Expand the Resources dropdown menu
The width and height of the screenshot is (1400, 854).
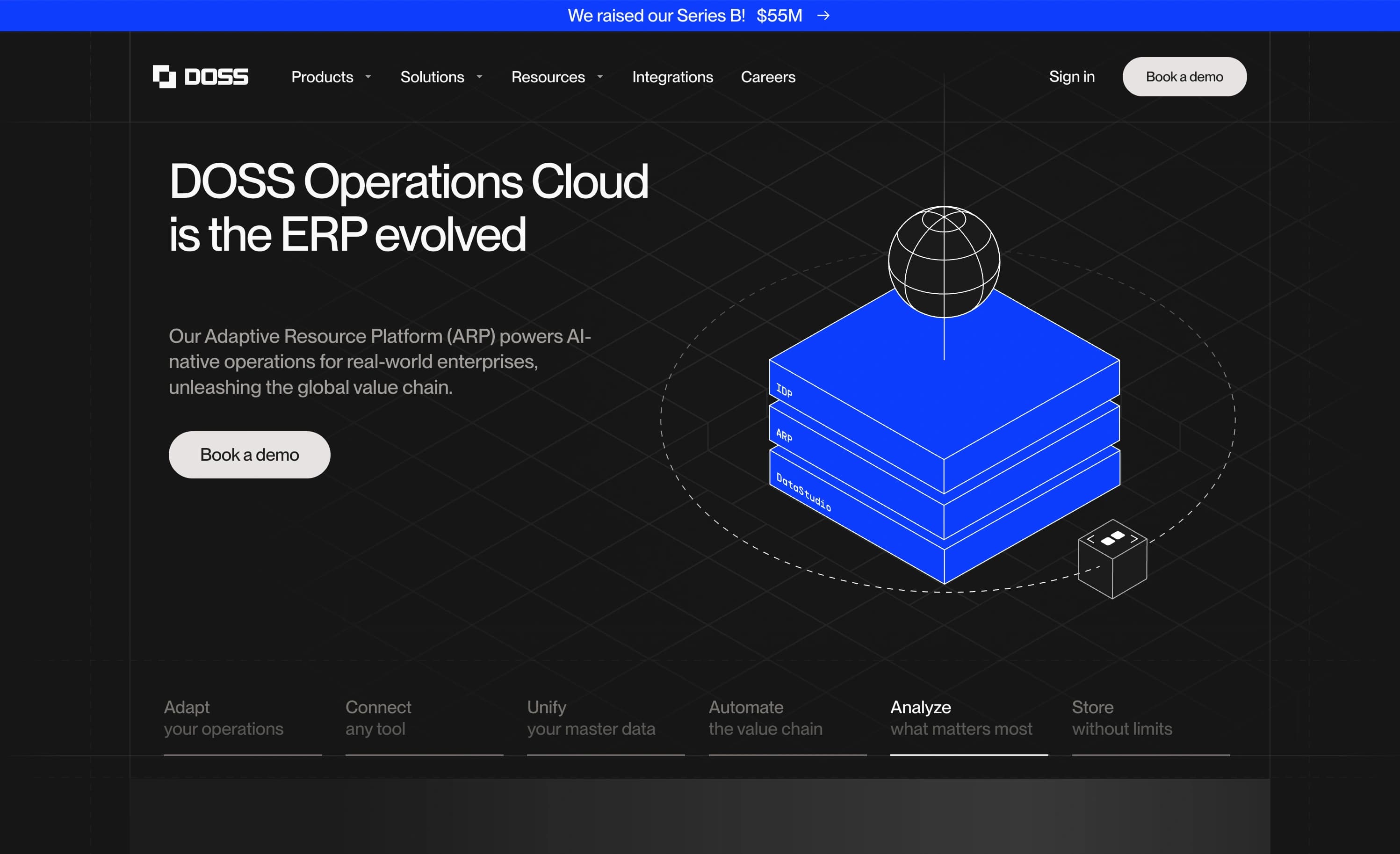[557, 77]
